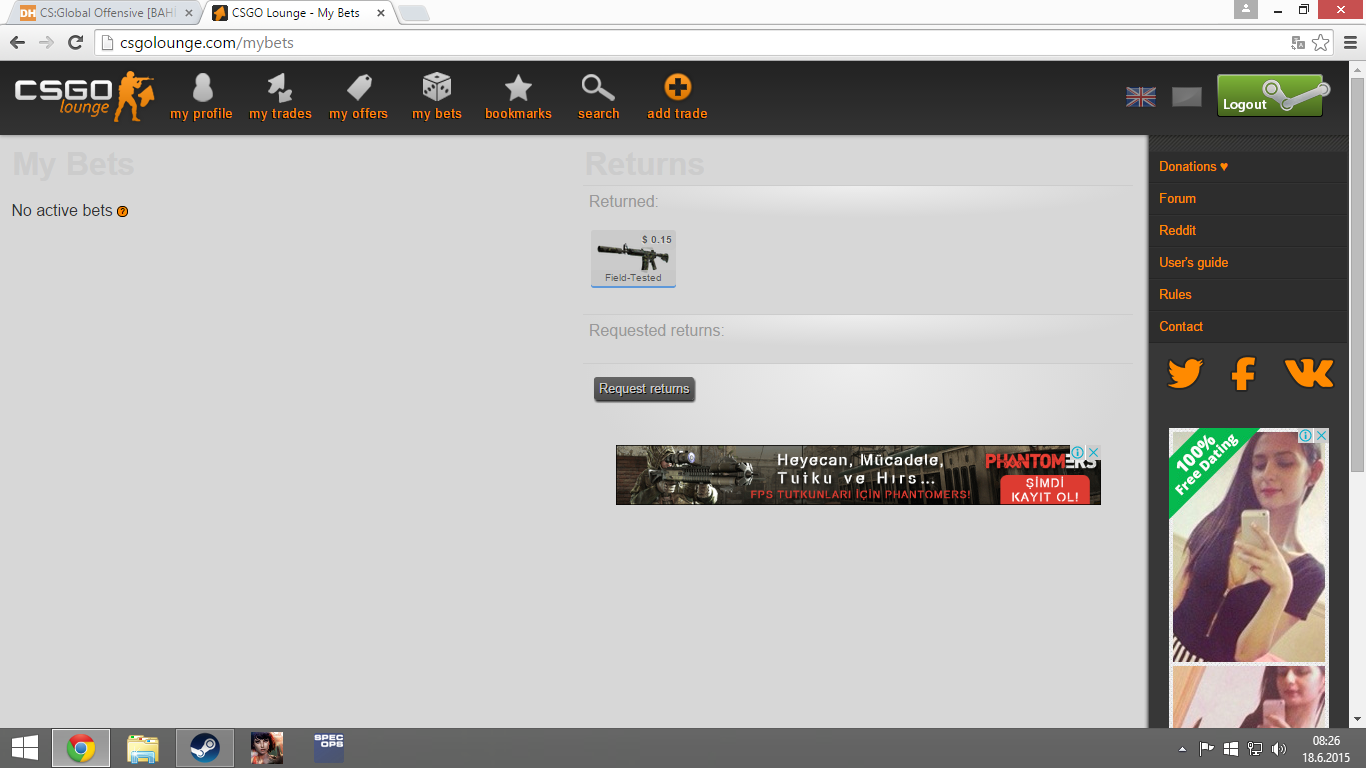Click the Logout button
1366x768 pixels.
(x=1270, y=96)
